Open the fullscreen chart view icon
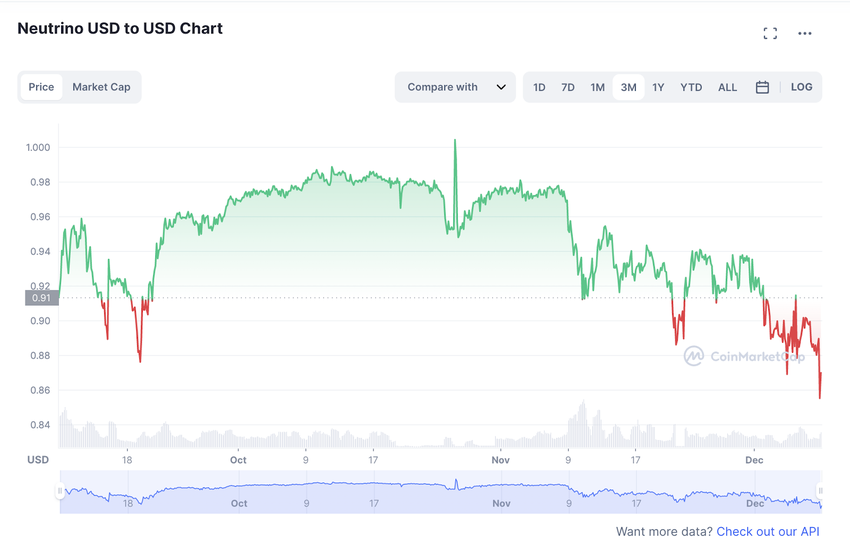850x550 pixels. [x=770, y=34]
